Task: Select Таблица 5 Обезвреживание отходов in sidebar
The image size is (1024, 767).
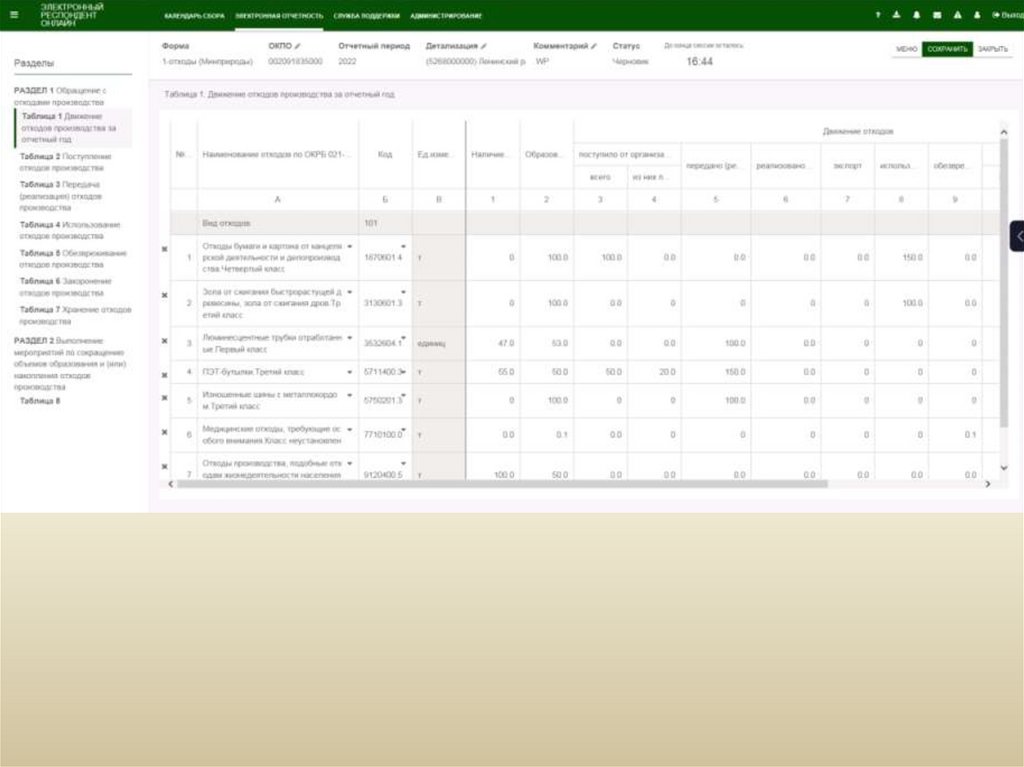Action: point(73,259)
